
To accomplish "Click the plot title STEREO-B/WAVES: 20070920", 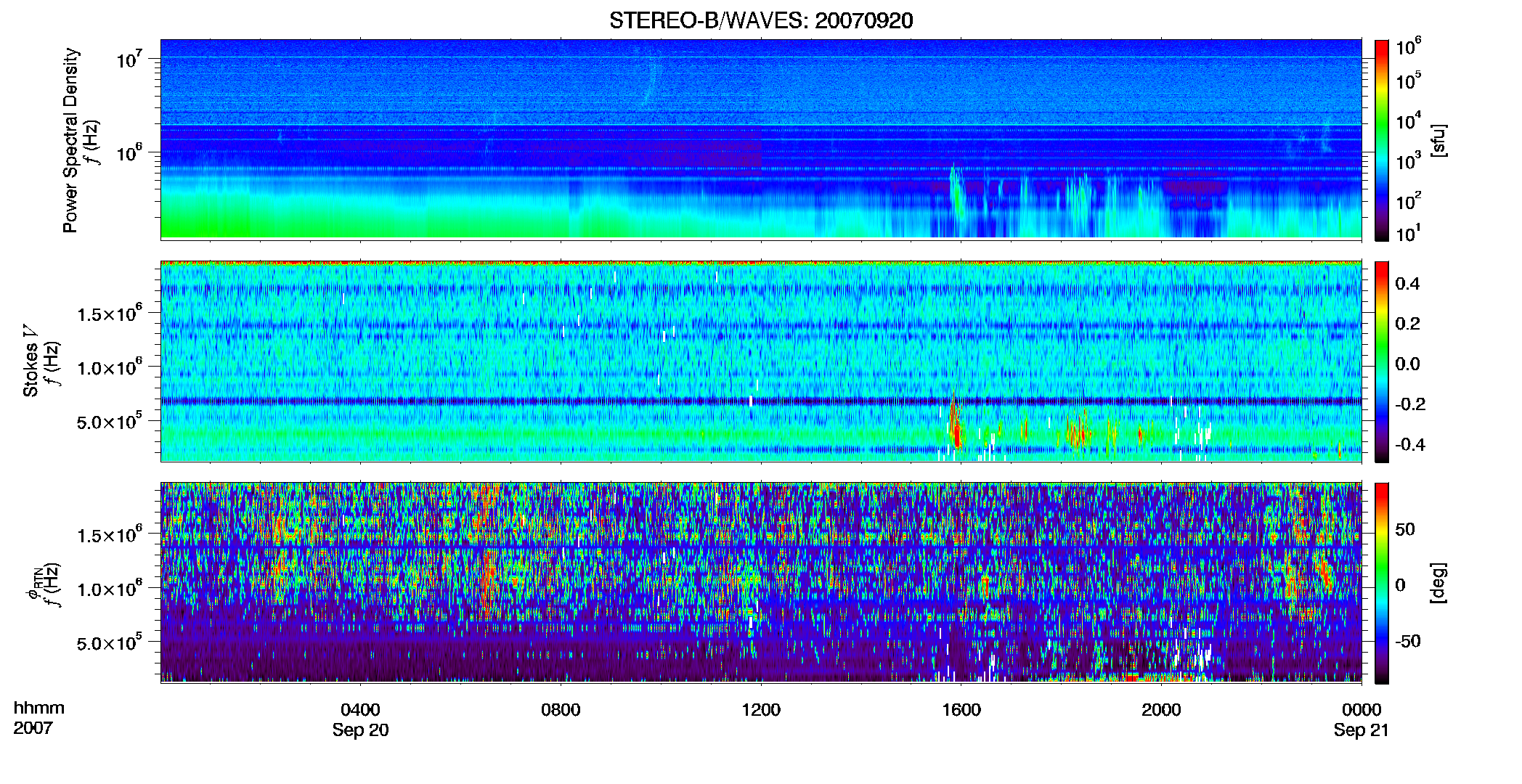I will click(761, 20).
